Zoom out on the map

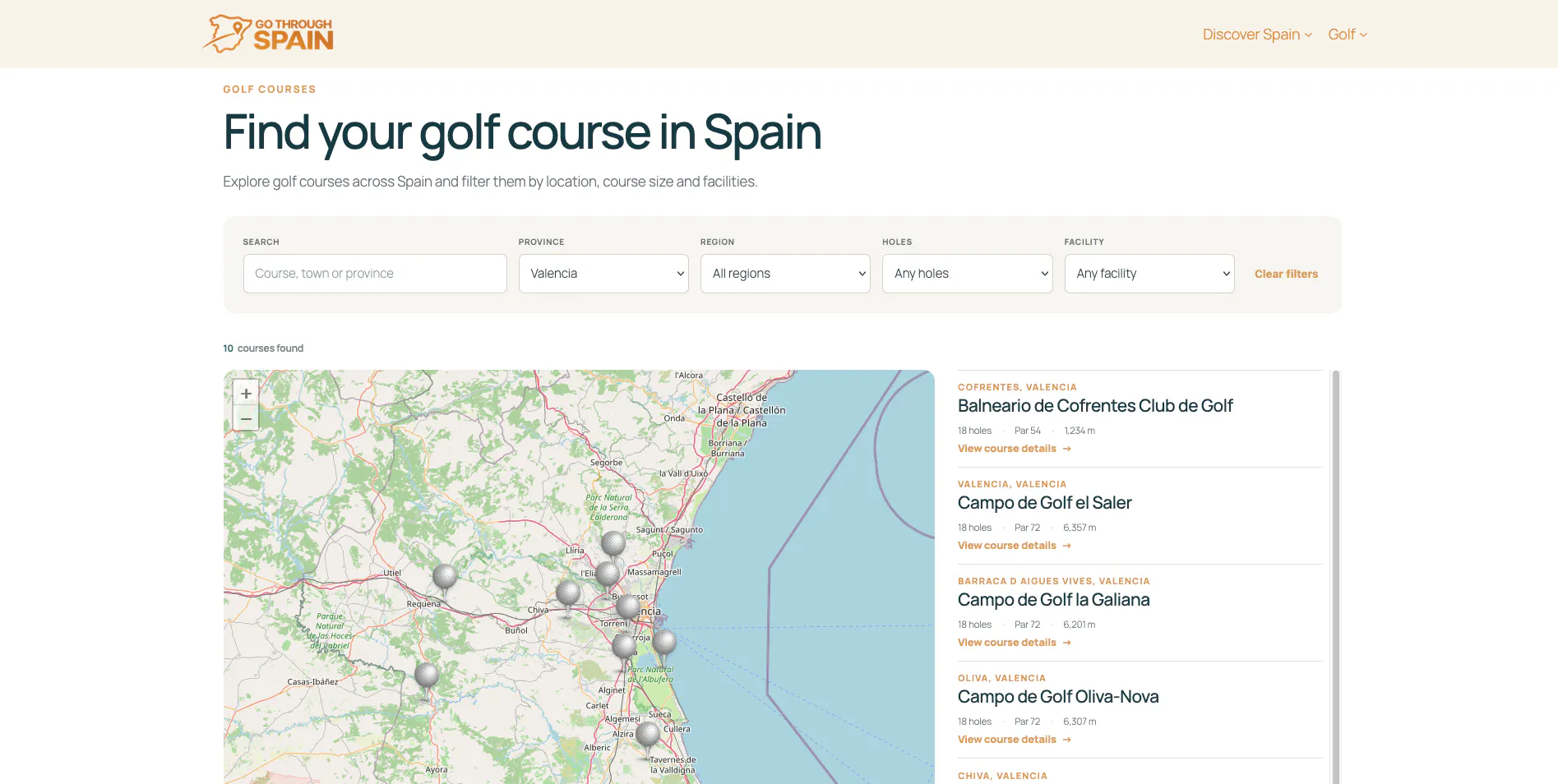(x=246, y=418)
